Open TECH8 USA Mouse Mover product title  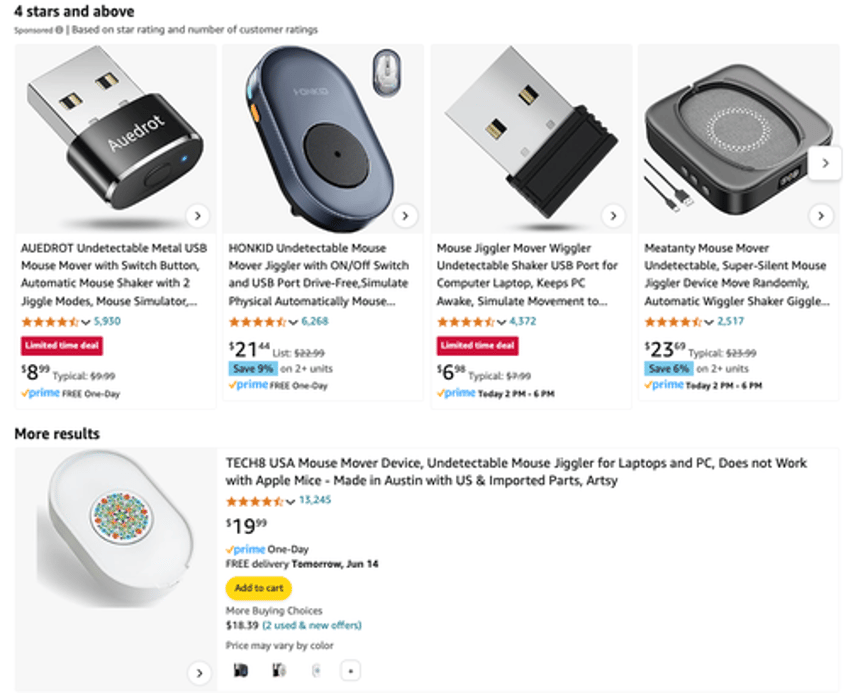[x=516, y=471]
